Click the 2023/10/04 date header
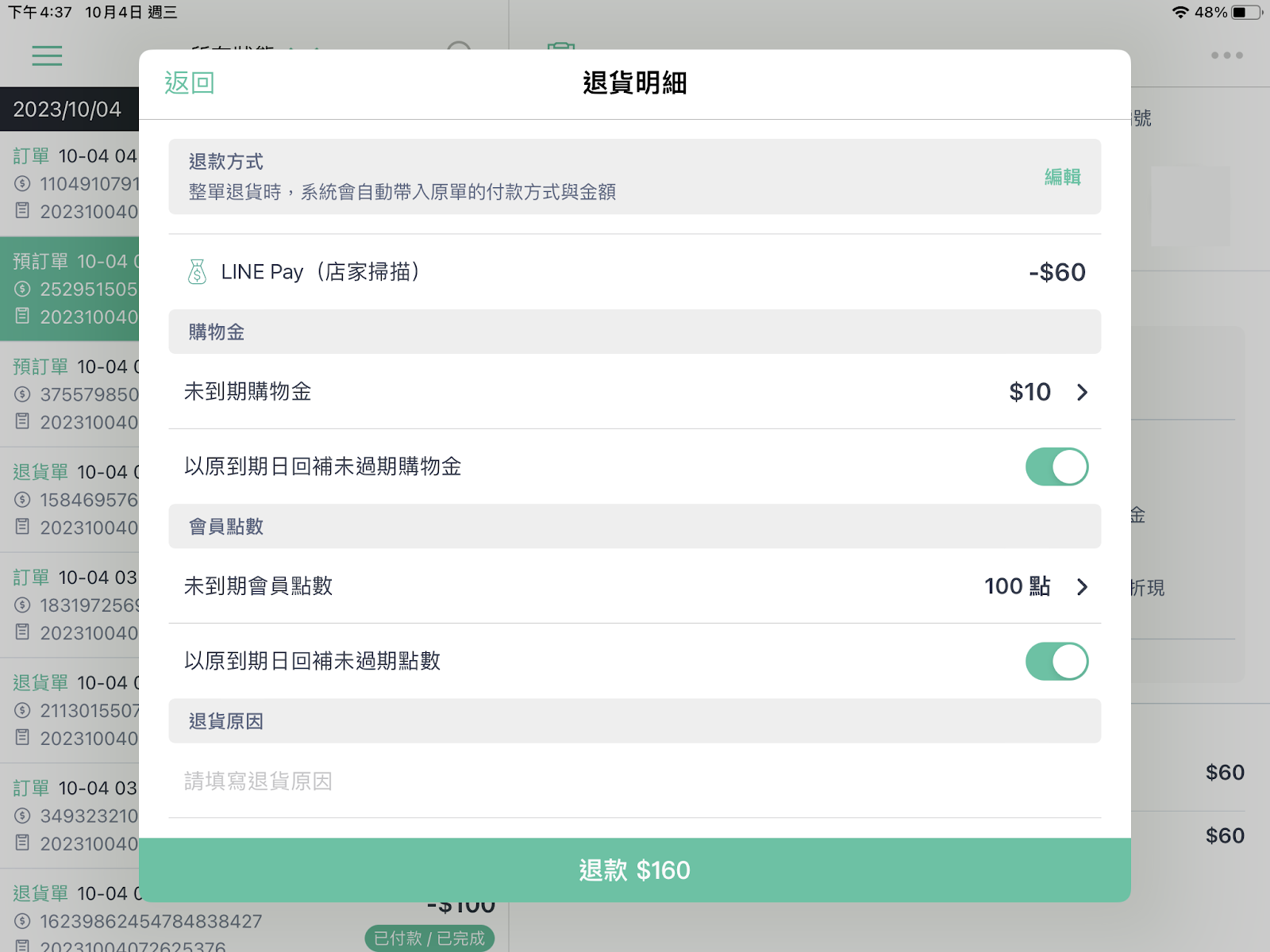This screenshot has height=952, width=1270. click(x=67, y=109)
